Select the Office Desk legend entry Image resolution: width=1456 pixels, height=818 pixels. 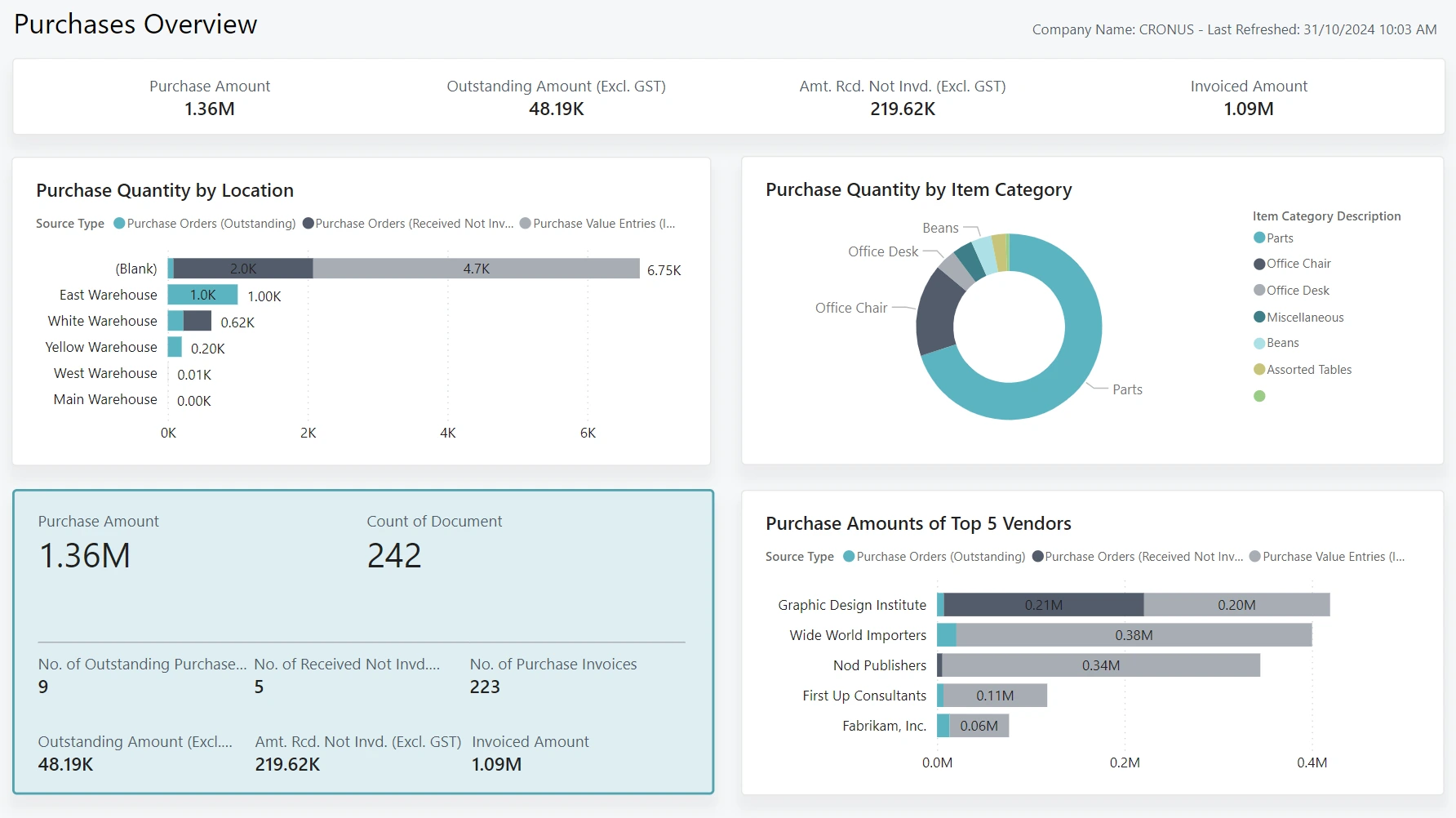1297,291
